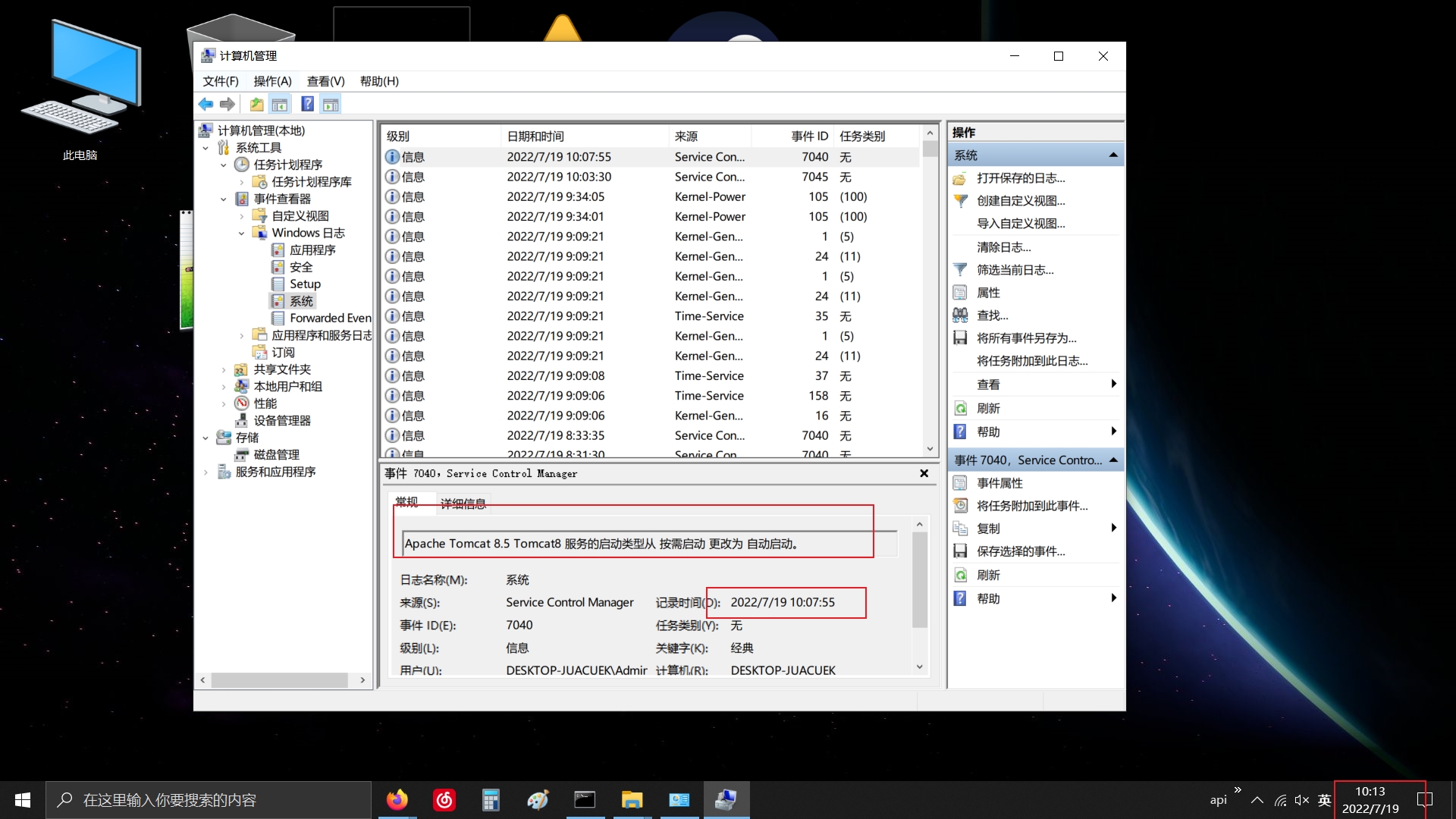The image size is (1456, 819).
Task: Collapse the Windows 日志 tree node
Action: [242, 233]
